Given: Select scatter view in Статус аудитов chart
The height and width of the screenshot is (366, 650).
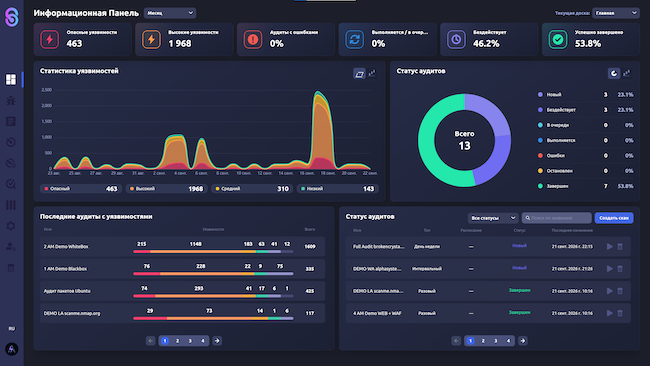Looking at the screenshot, I should coord(627,73).
